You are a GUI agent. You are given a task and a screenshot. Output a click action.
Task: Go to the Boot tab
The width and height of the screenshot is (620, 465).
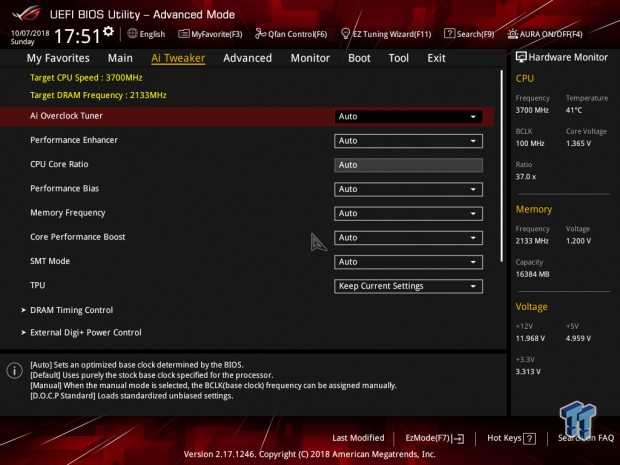pyautogui.click(x=359, y=58)
